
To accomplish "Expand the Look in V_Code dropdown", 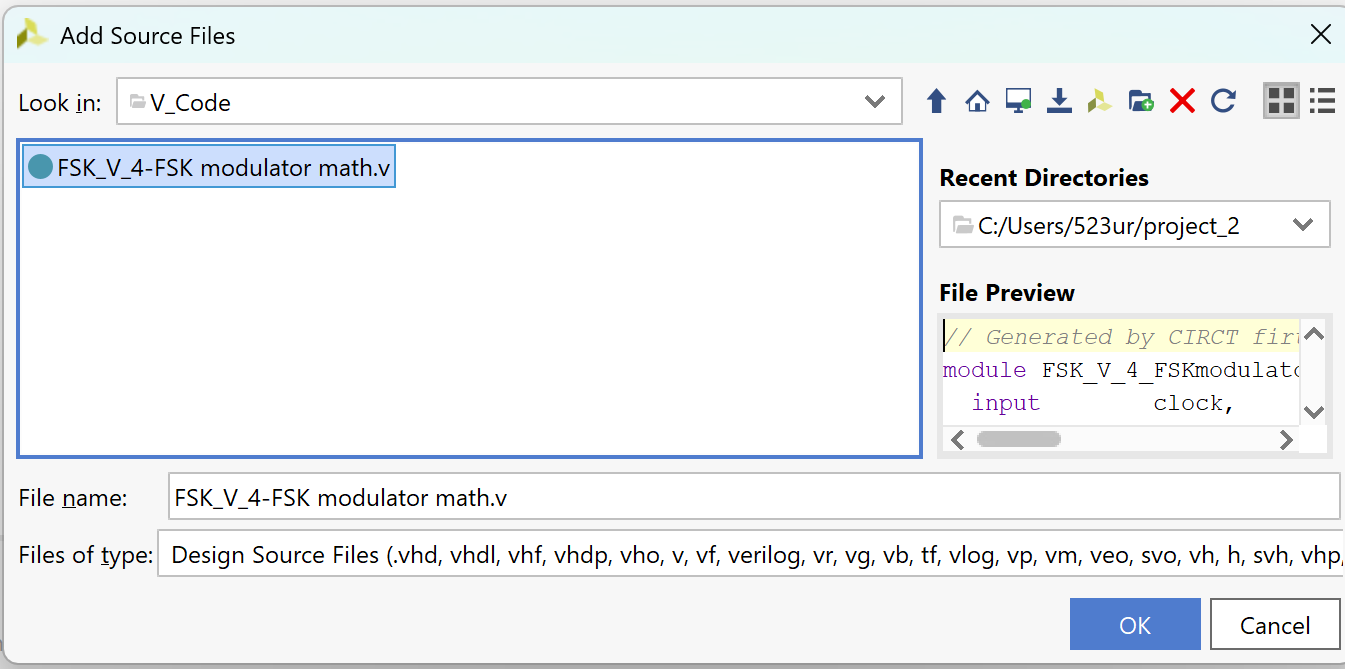I will [875, 102].
